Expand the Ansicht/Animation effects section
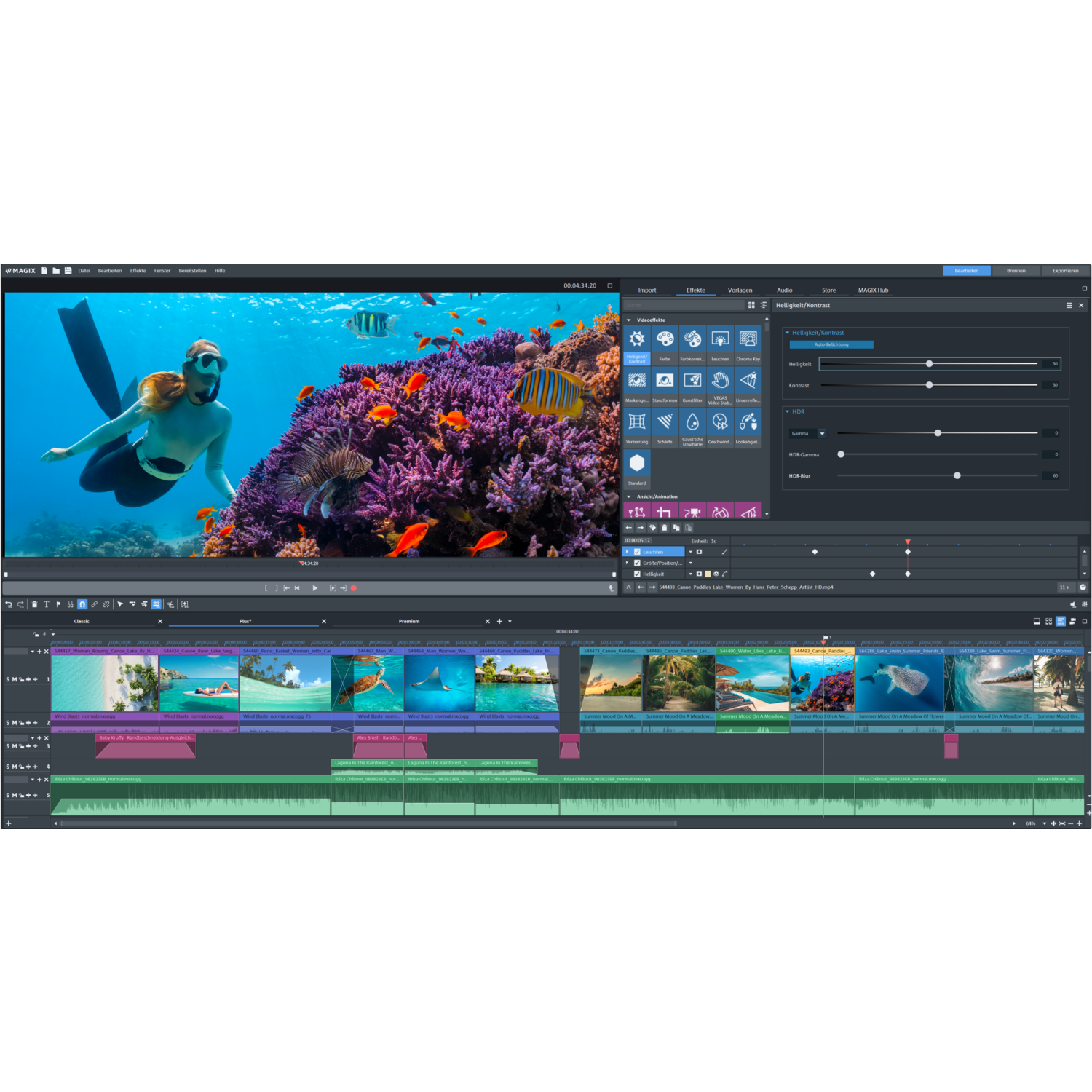Image resolution: width=1092 pixels, height=1092 pixels. tap(629, 496)
